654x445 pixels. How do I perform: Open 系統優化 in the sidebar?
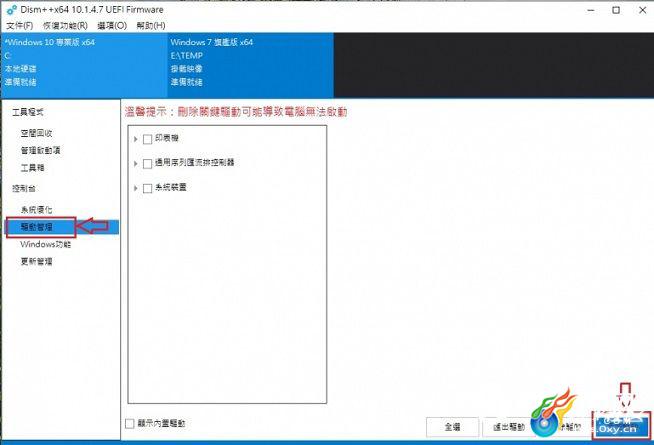tap(36, 209)
